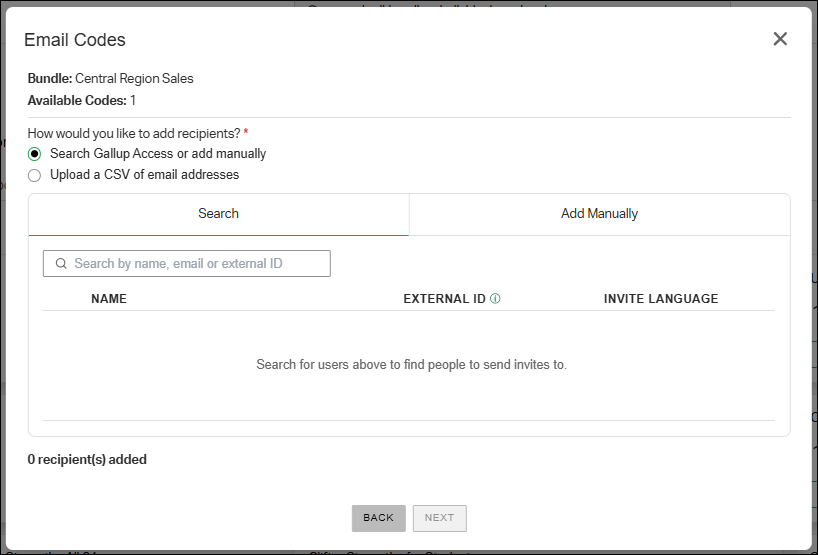Open the External ID info icon
Image resolution: width=818 pixels, height=555 pixels.
[x=496, y=299]
